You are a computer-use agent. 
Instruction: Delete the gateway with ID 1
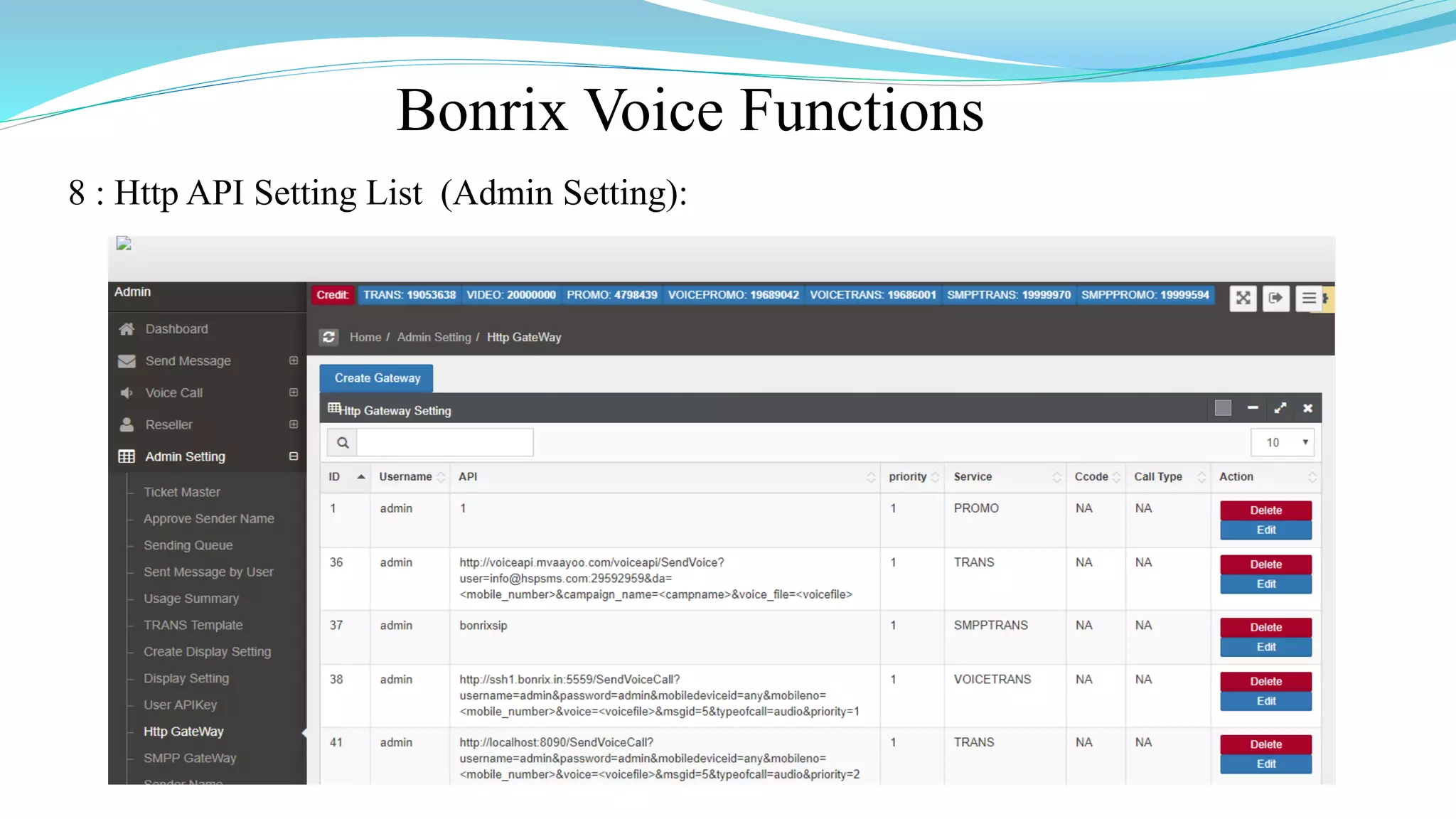coord(1266,510)
